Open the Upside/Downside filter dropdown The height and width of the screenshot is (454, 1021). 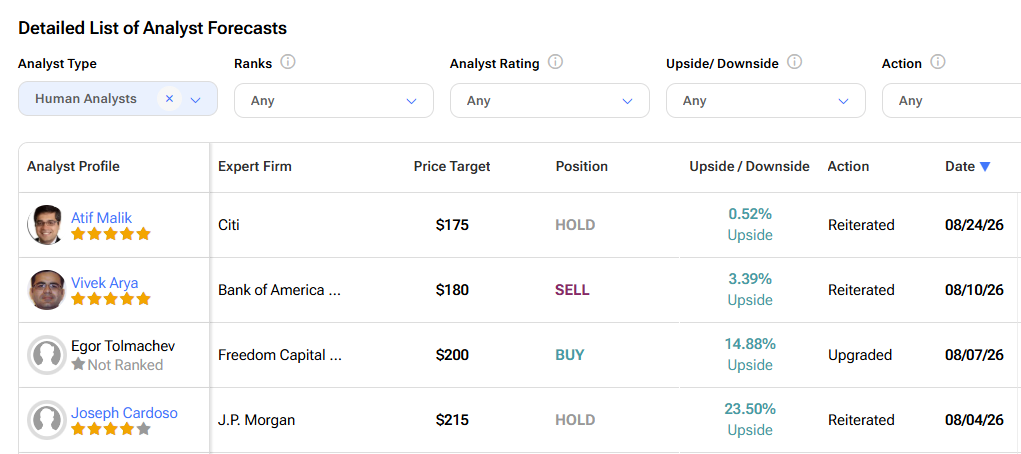click(766, 100)
